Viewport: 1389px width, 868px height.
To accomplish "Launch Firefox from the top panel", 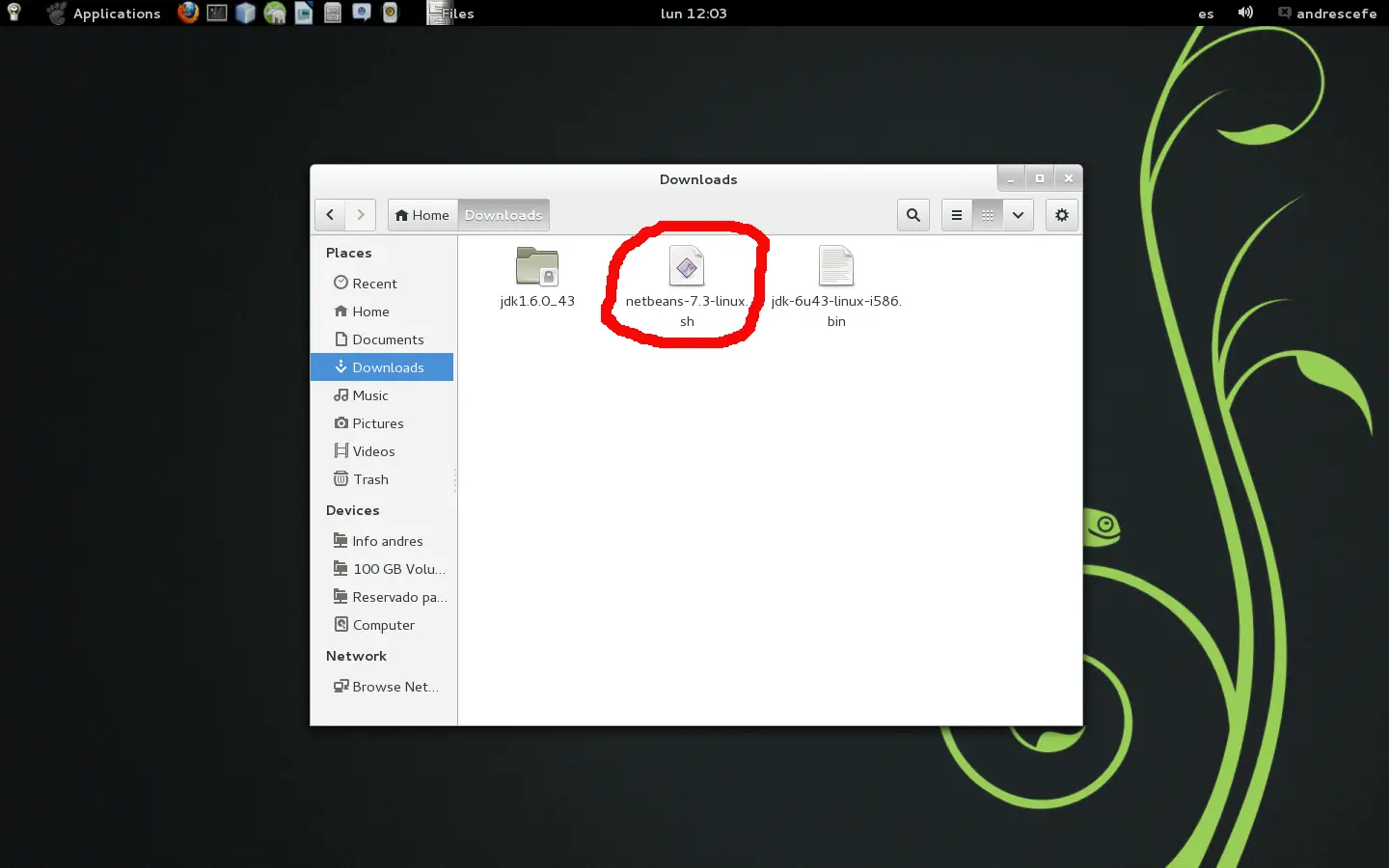I will [x=188, y=13].
